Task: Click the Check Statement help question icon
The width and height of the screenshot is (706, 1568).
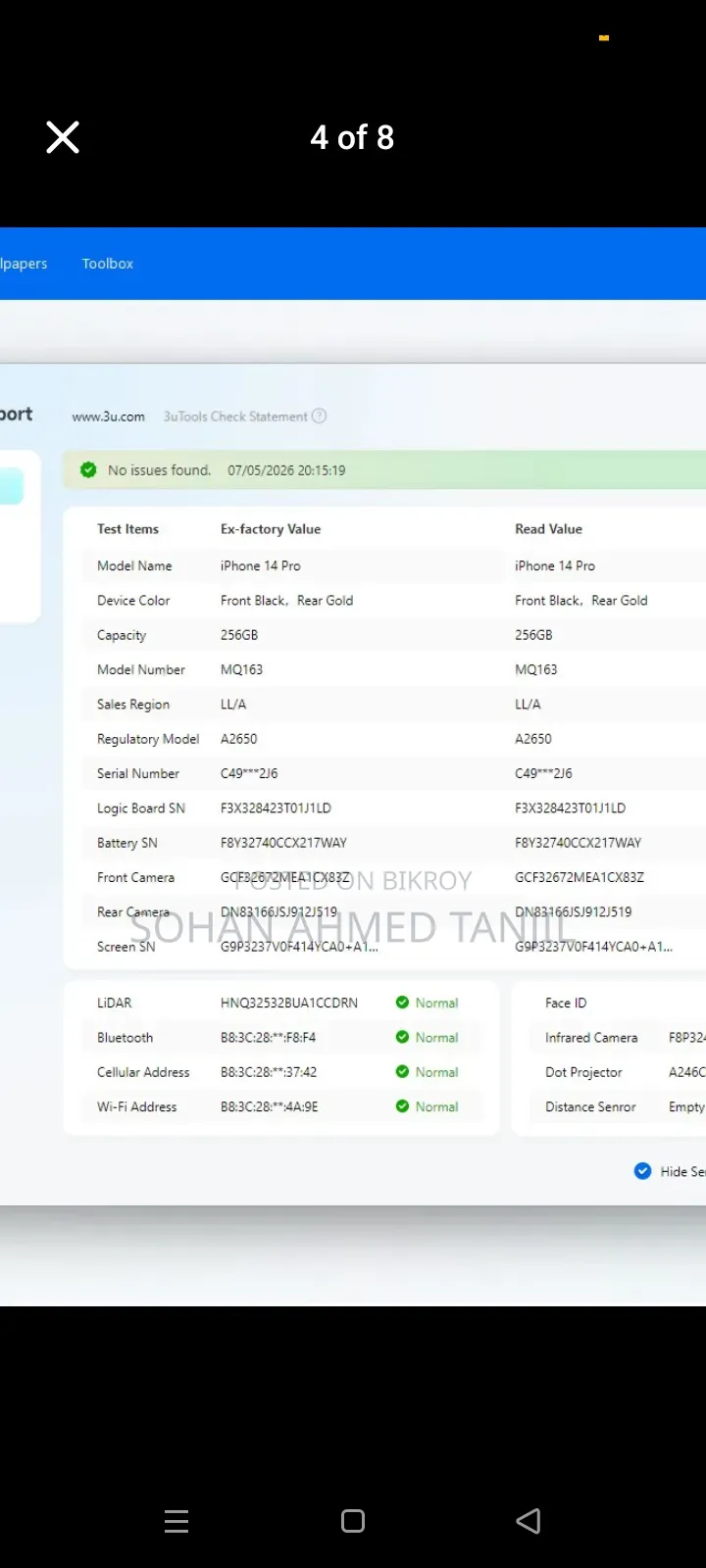Action: [319, 416]
